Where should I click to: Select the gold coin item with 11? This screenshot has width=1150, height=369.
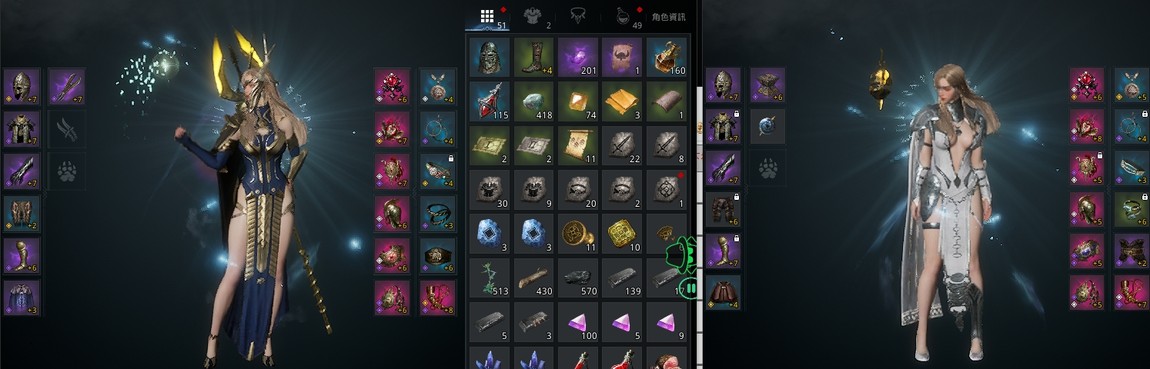pos(577,233)
